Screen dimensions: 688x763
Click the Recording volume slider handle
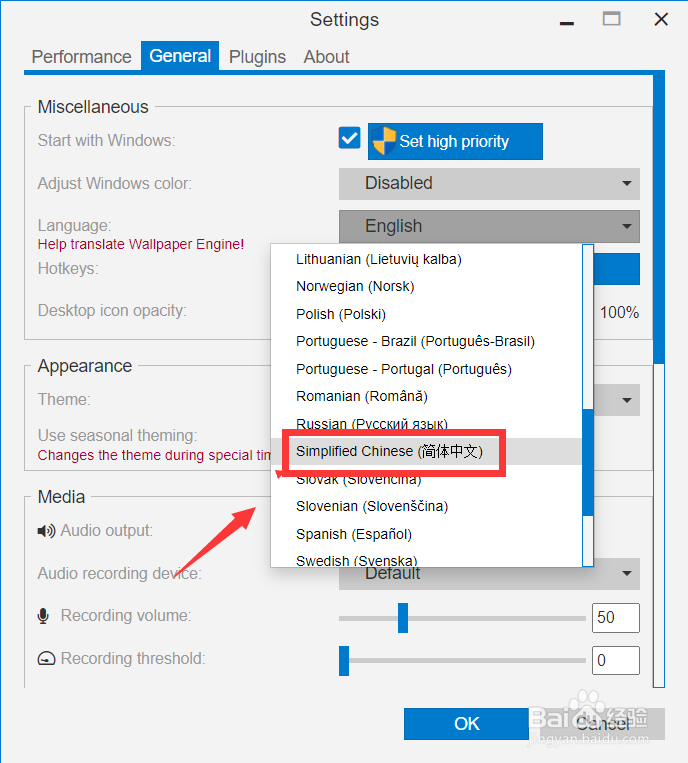(x=403, y=618)
